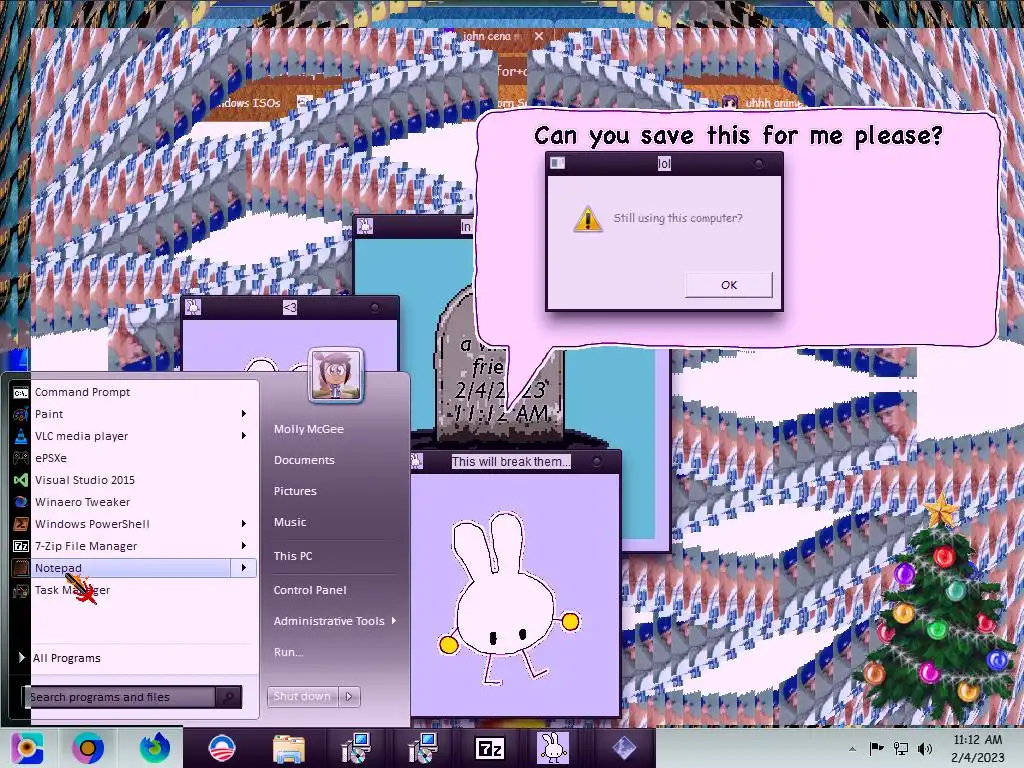The image size is (1024, 768).
Task: Launch Paint from the Start menu
Action: [49, 414]
